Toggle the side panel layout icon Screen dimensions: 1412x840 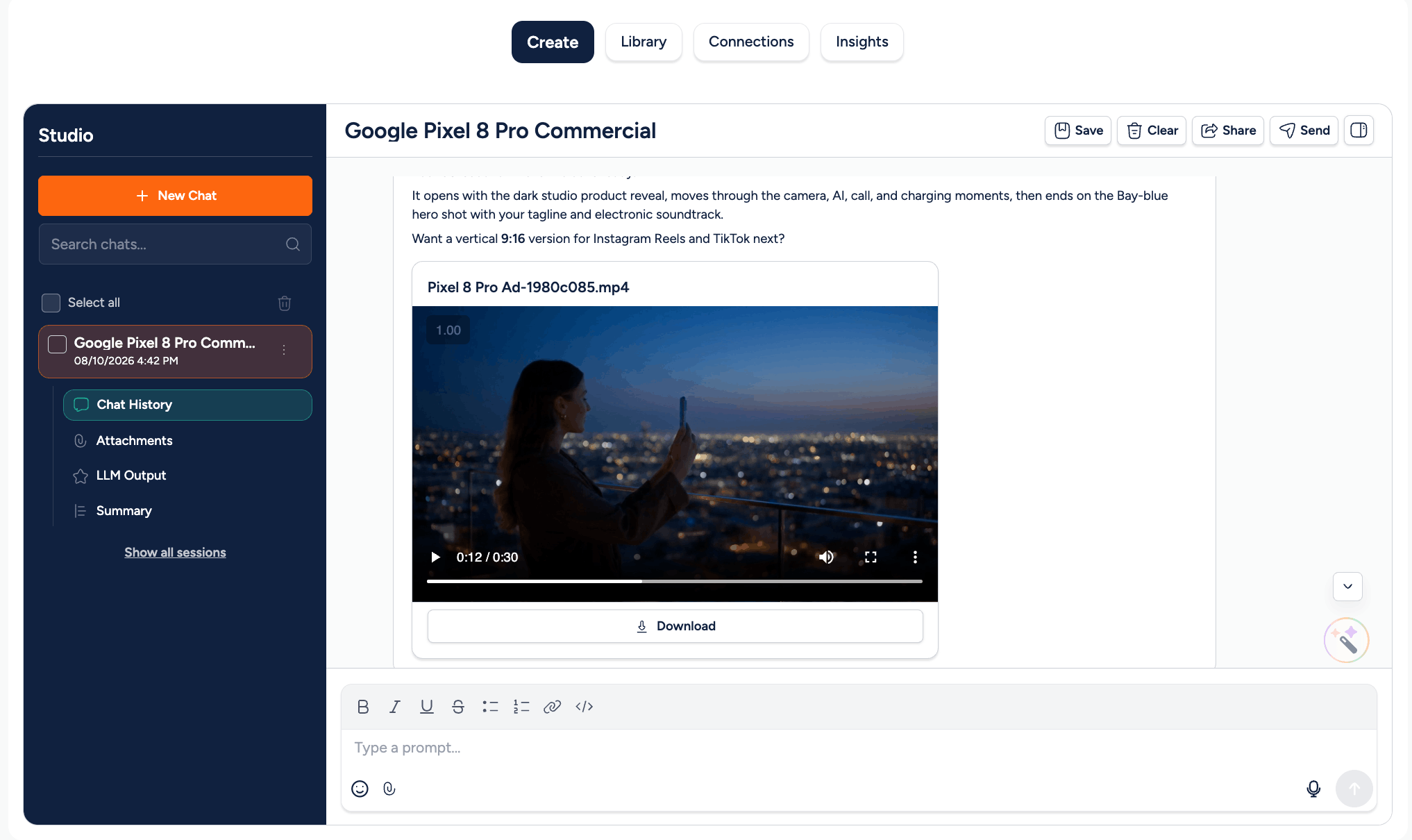1359,131
